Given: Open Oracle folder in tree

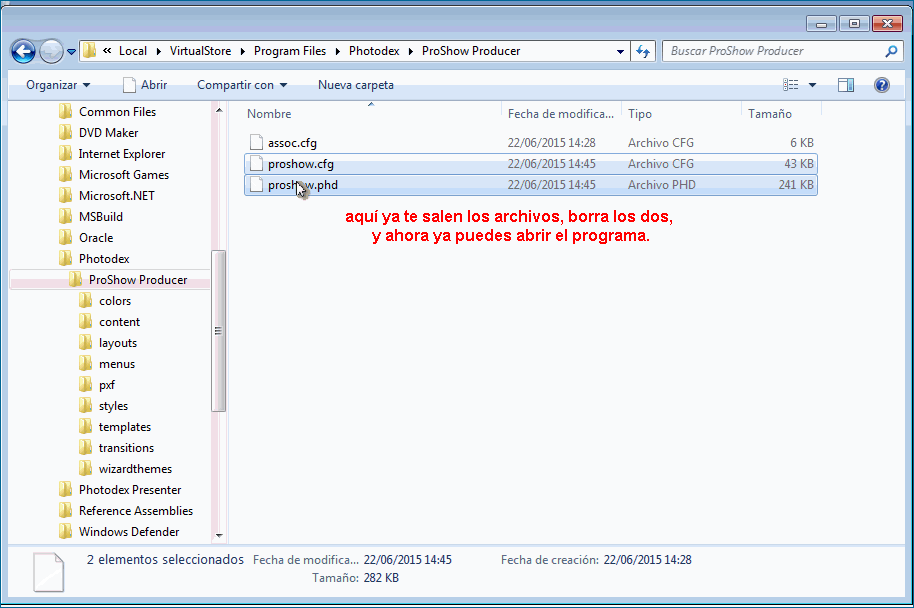Looking at the screenshot, I should click(96, 237).
